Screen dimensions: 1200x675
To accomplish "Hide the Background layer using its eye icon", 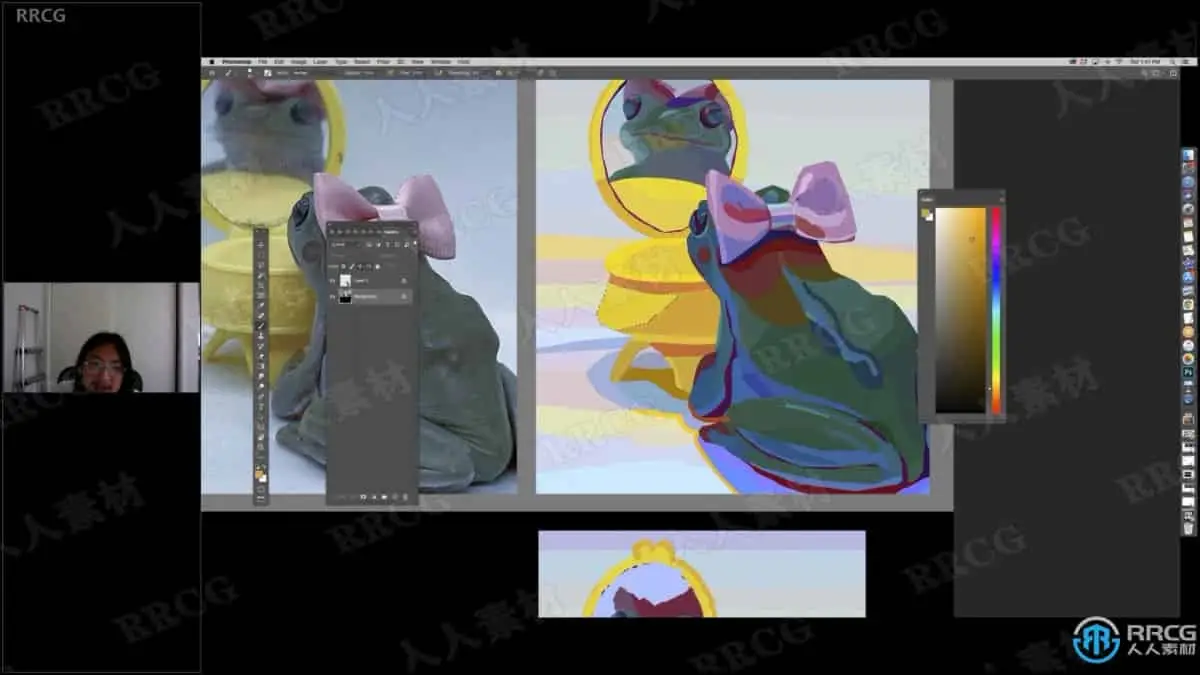I will pyautogui.click(x=332, y=297).
